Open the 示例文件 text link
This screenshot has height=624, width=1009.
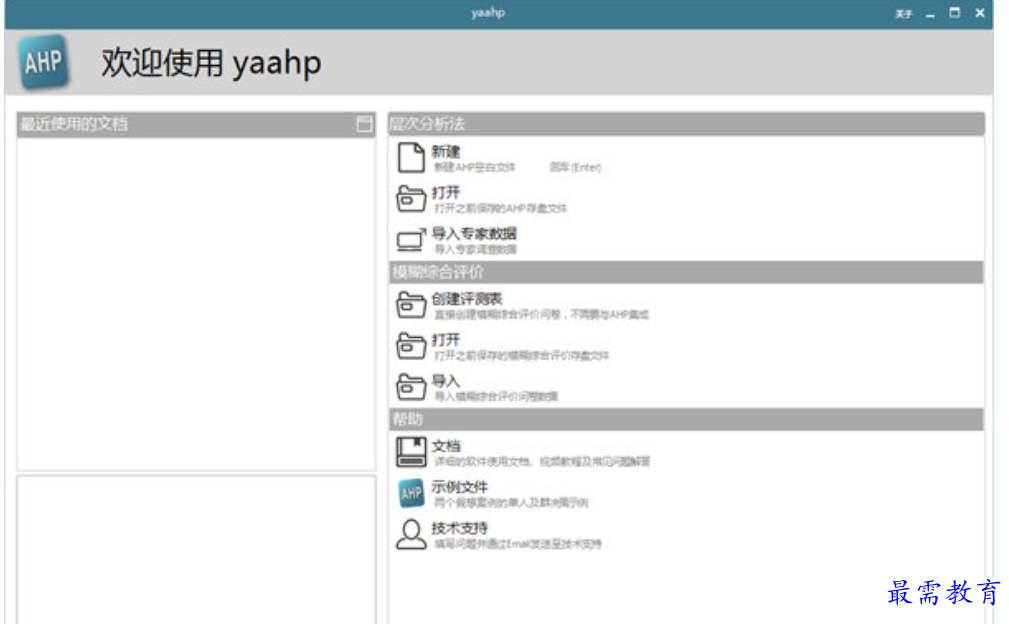[459, 487]
